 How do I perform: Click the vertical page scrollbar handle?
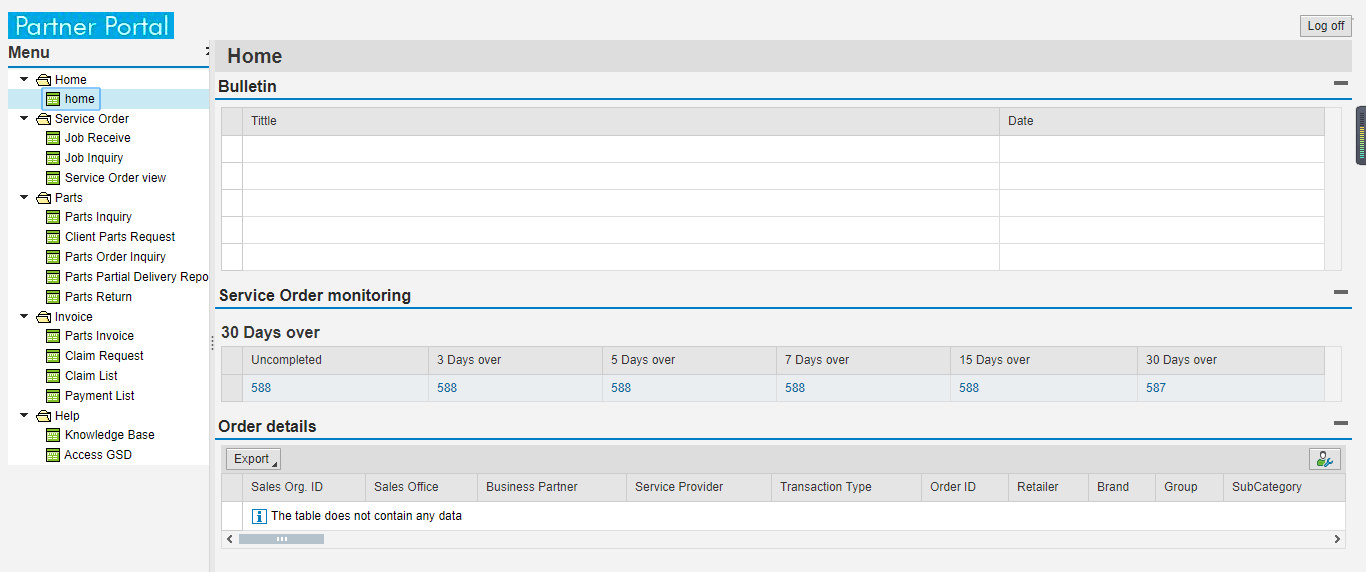pyautogui.click(x=1361, y=135)
